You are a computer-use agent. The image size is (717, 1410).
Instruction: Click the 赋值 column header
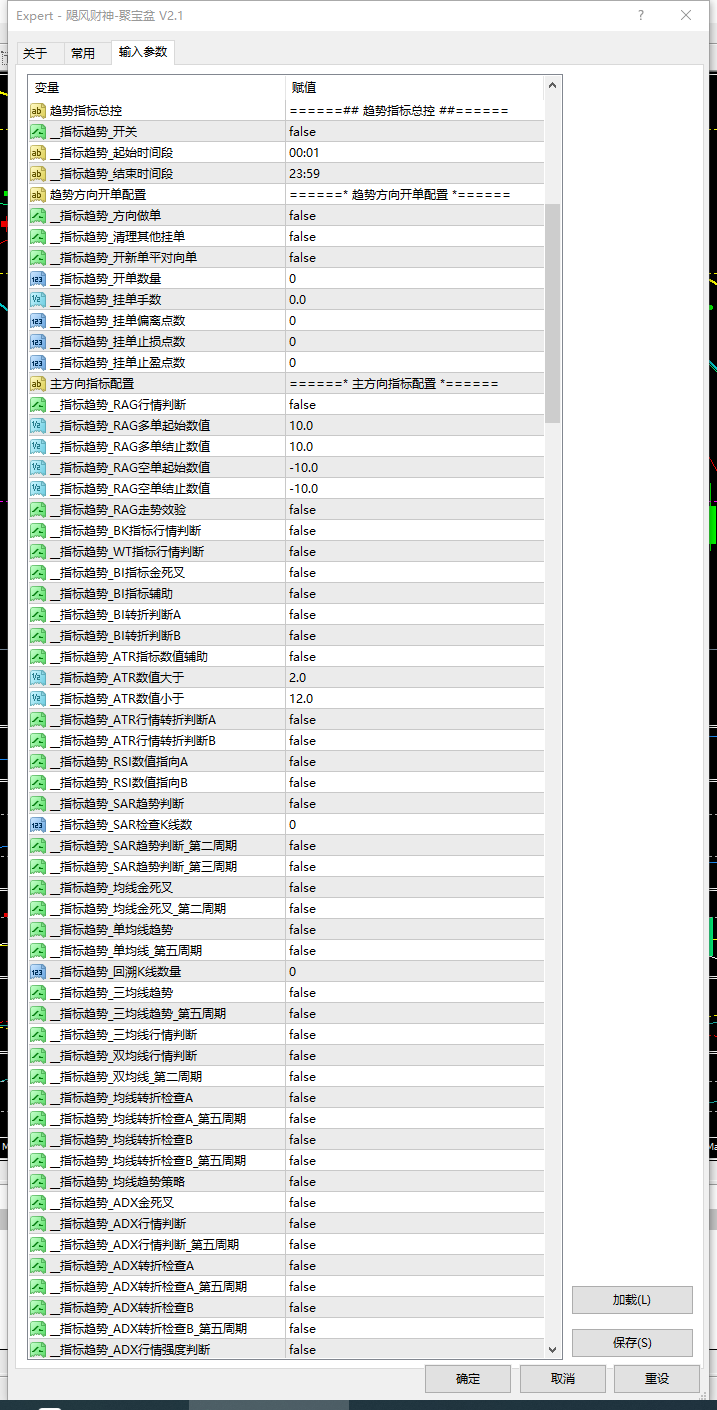[x=415, y=87]
